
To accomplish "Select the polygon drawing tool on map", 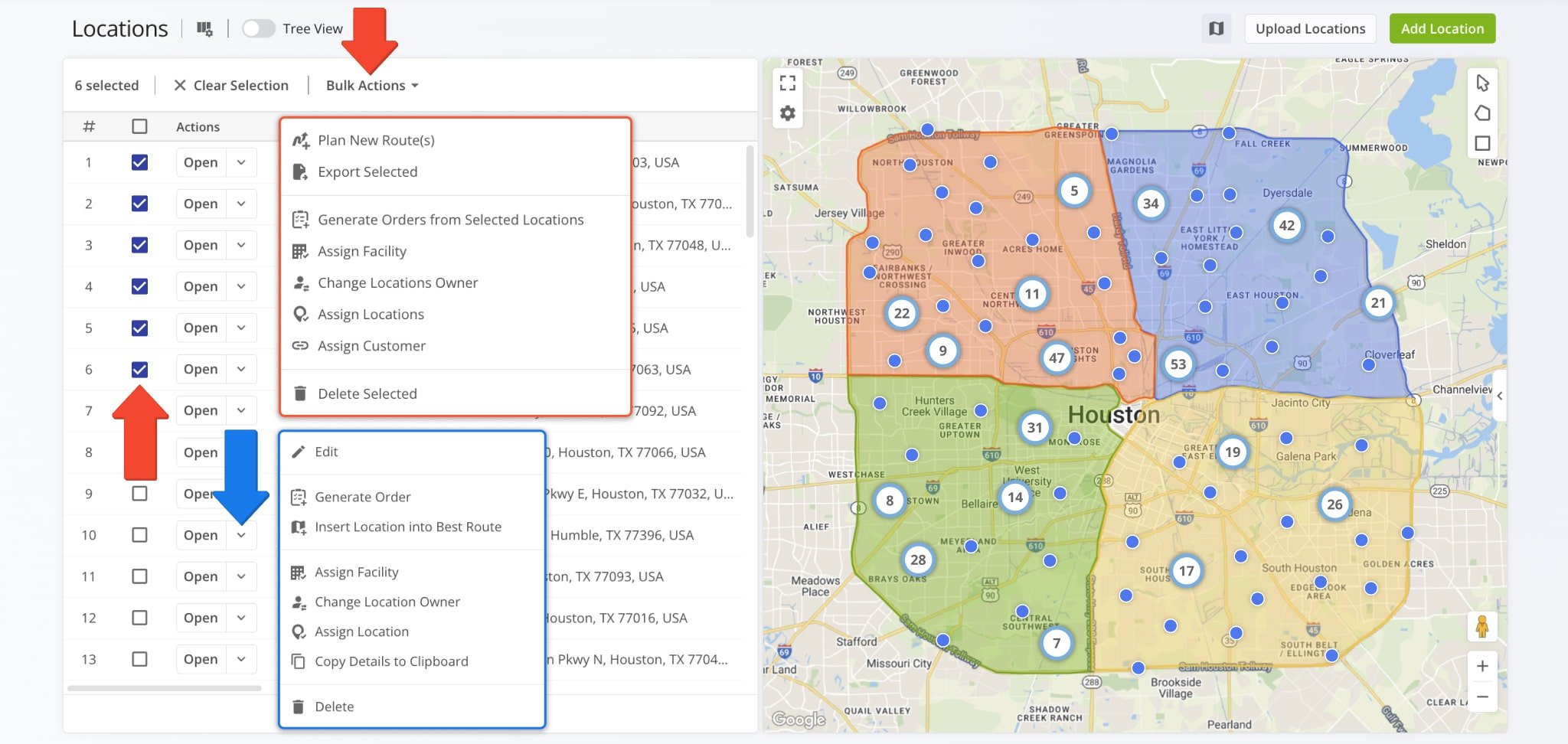I will point(1482,113).
